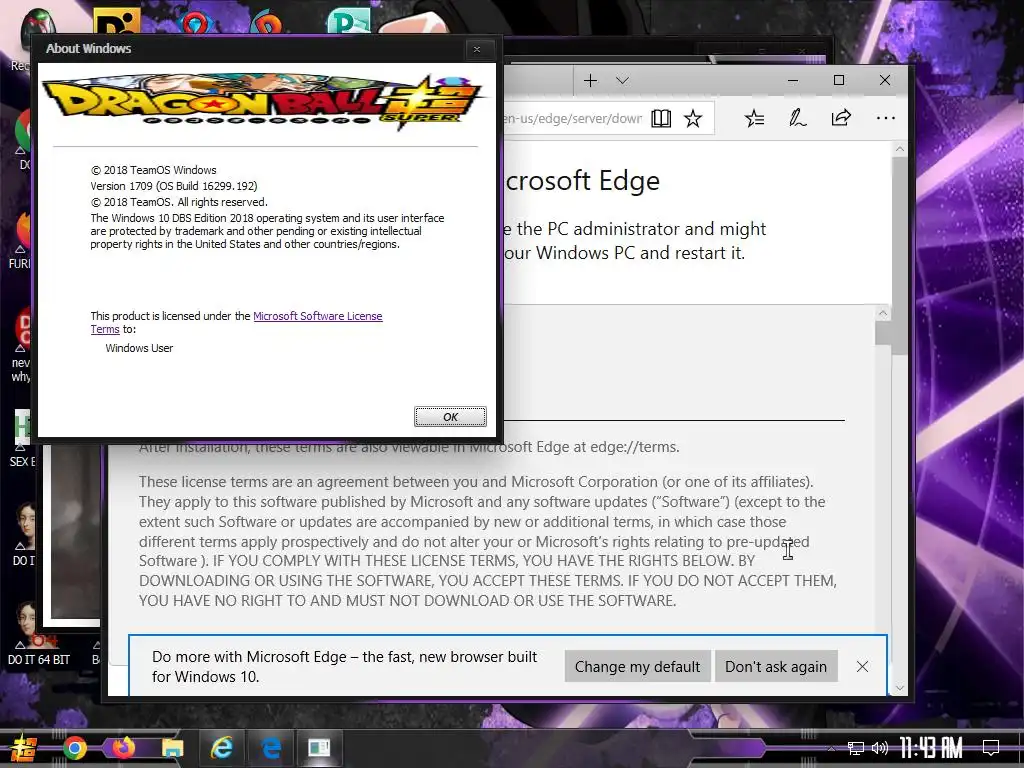Click the Edge address bar URL
The height and width of the screenshot is (768, 1024).
[572, 118]
